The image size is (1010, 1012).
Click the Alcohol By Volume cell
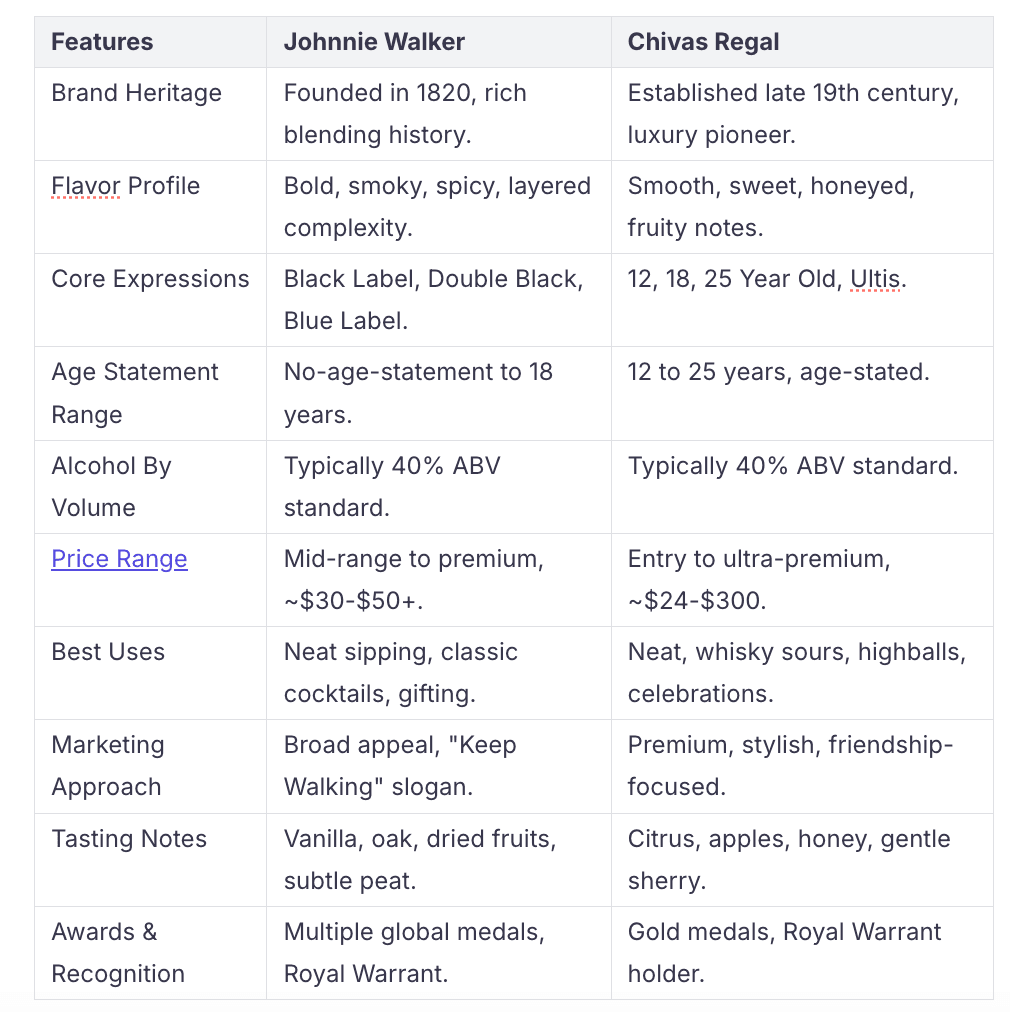[150, 487]
